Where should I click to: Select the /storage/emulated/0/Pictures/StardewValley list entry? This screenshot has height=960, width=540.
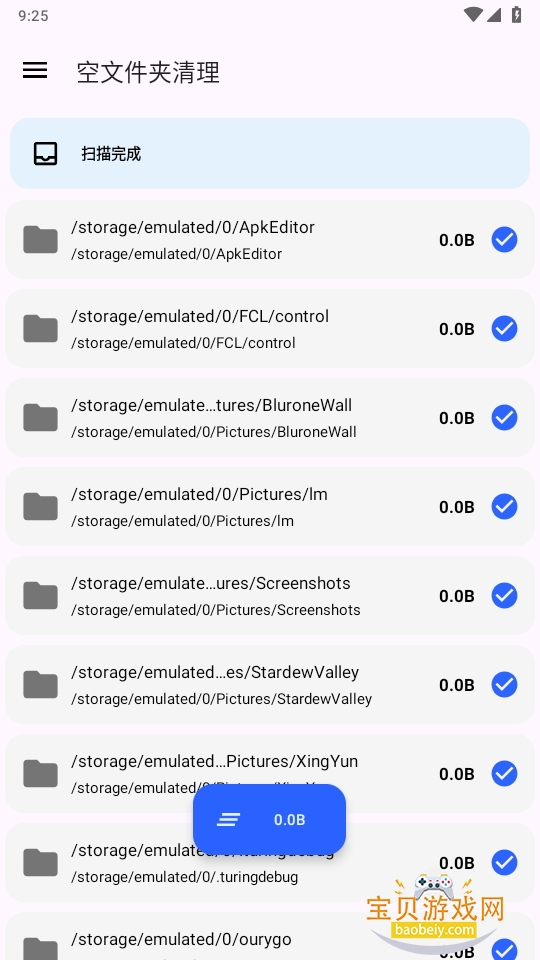point(270,684)
